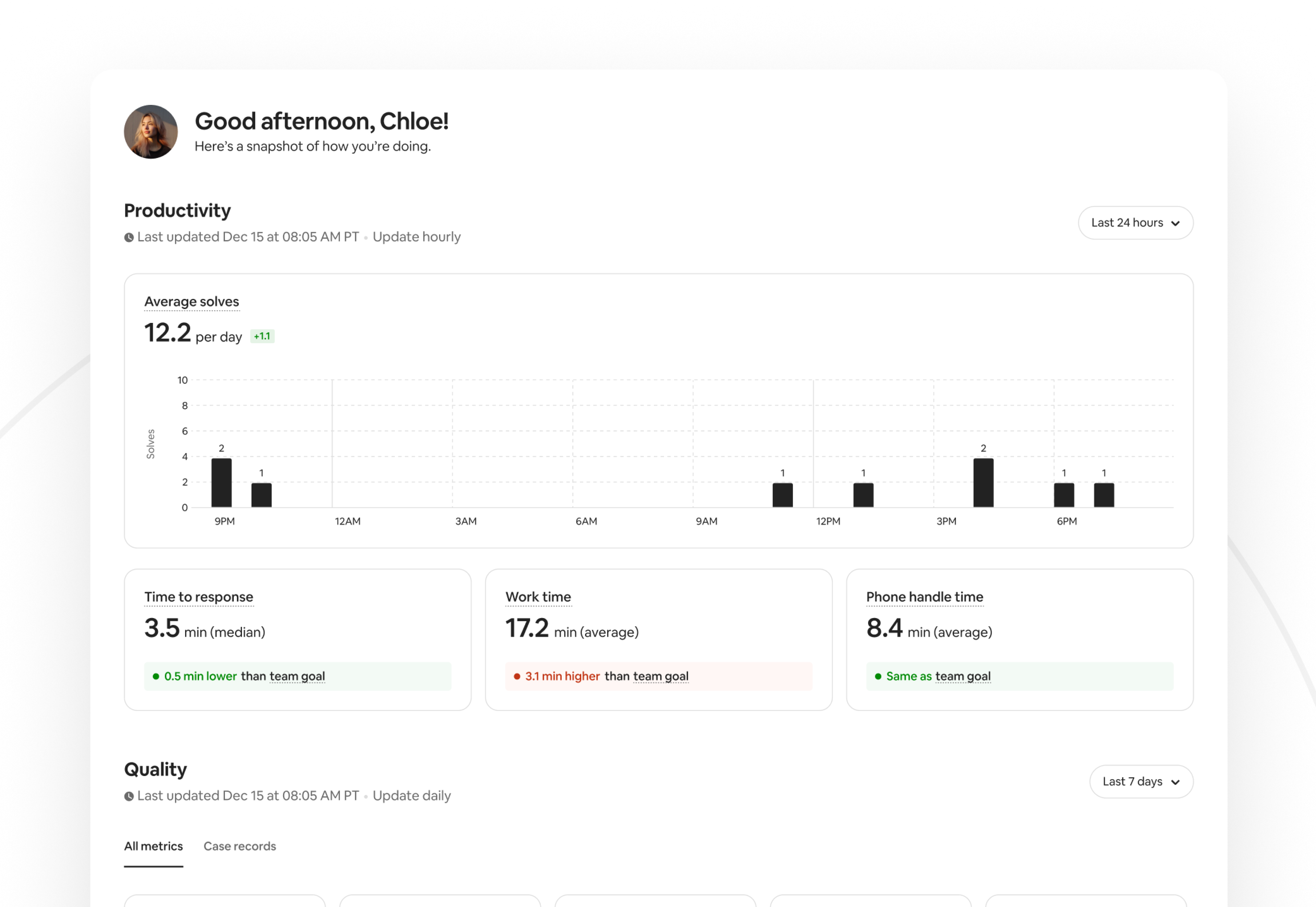Click the Update daily text
Viewport: 1316px width, 907px height.
tap(411, 796)
